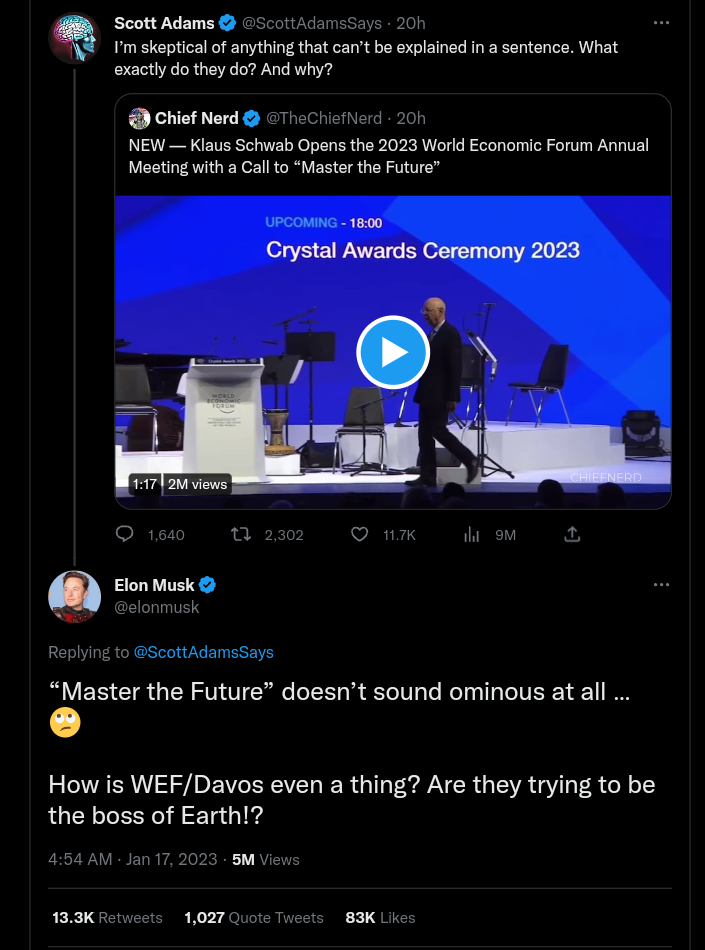Click Chief Nerd's verified badge

(x=252, y=118)
